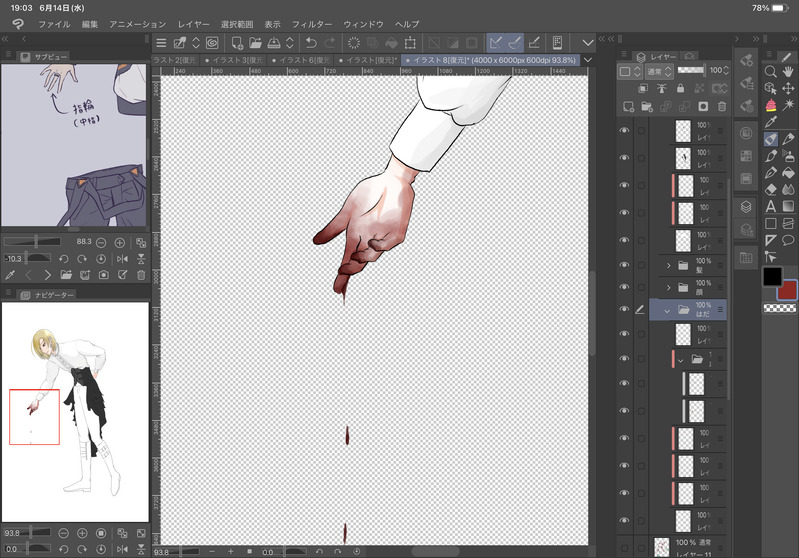Image resolution: width=799 pixels, height=558 pixels.
Task: Click Undo arrow in command bar
Action: coord(311,43)
